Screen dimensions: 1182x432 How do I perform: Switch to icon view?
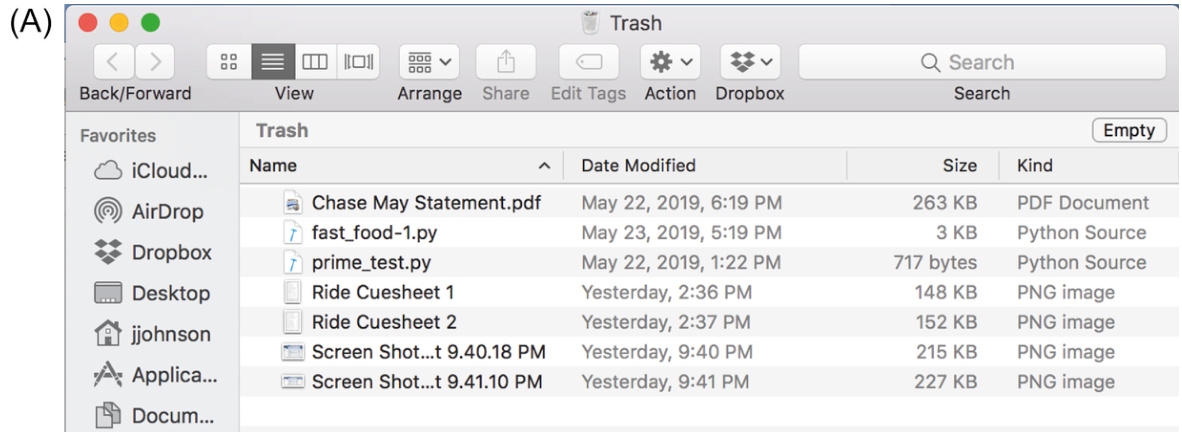point(229,62)
